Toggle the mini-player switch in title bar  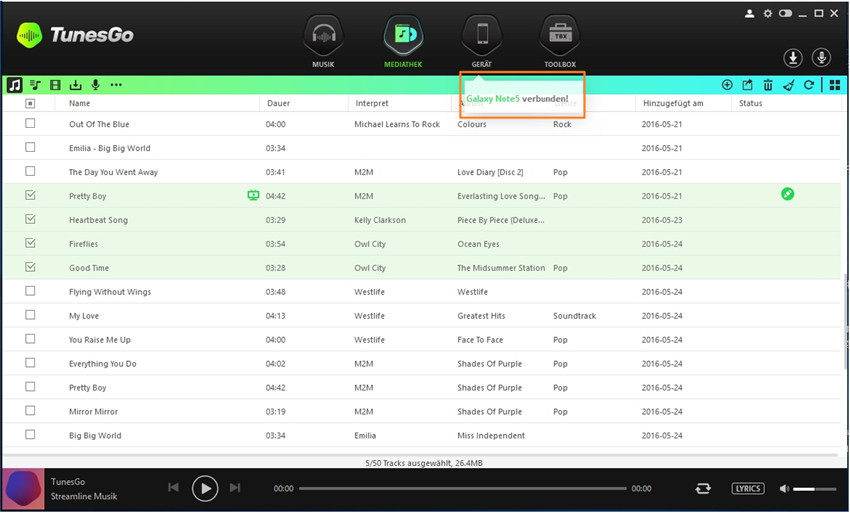785,14
